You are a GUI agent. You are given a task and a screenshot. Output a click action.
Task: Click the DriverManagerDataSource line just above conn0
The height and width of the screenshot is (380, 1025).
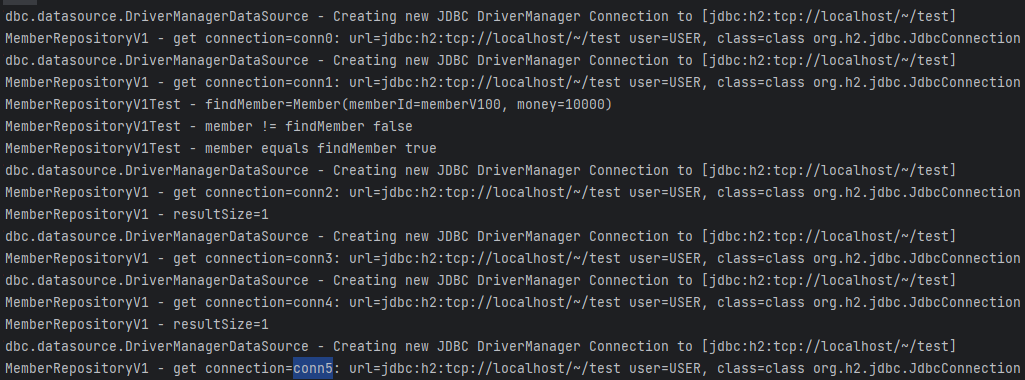click(480, 16)
